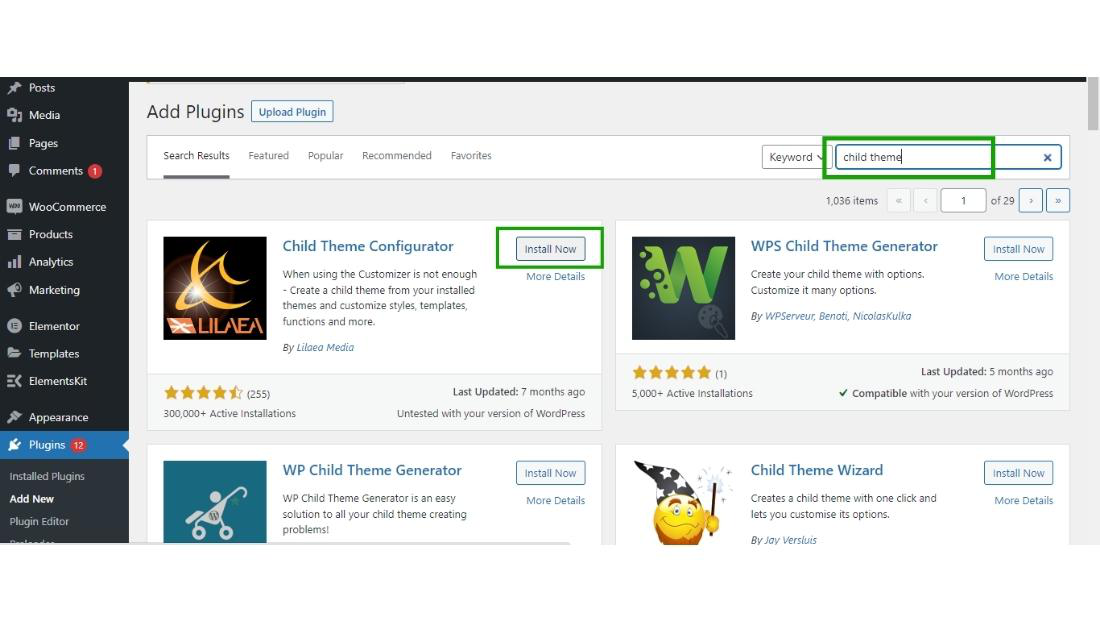Image resolution: width=1100 pixels, height=619 pixels.
Task: Open the NicolasKulka author link
Action: click(881, 317)
